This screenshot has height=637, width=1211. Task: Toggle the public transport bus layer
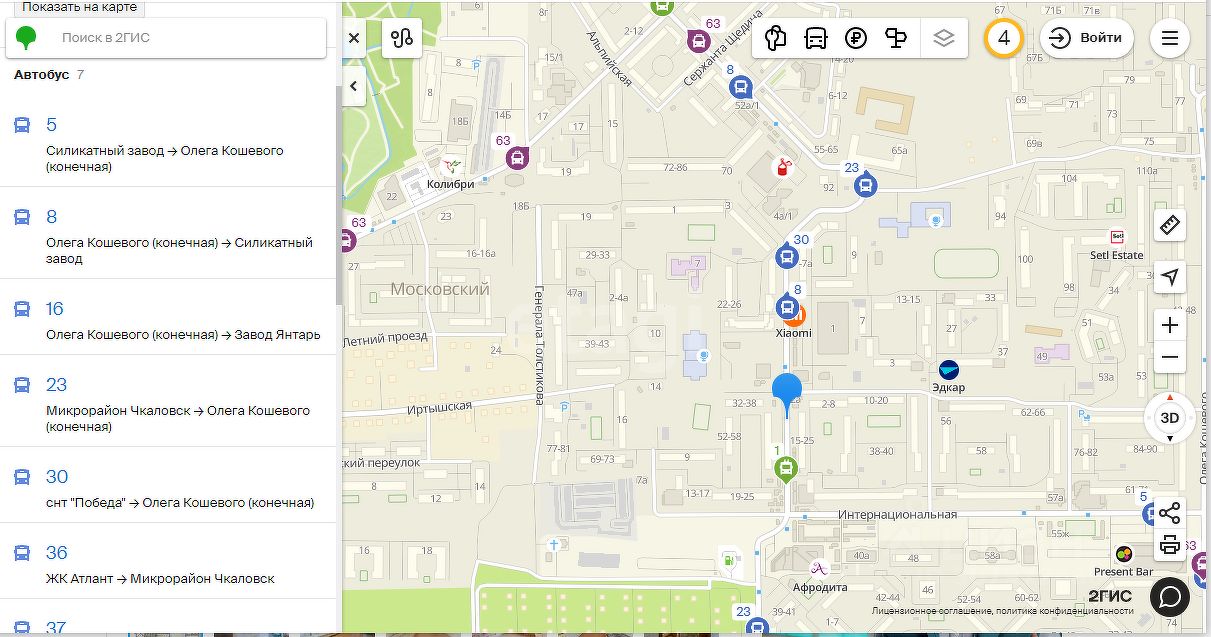(x=816, y=38)
